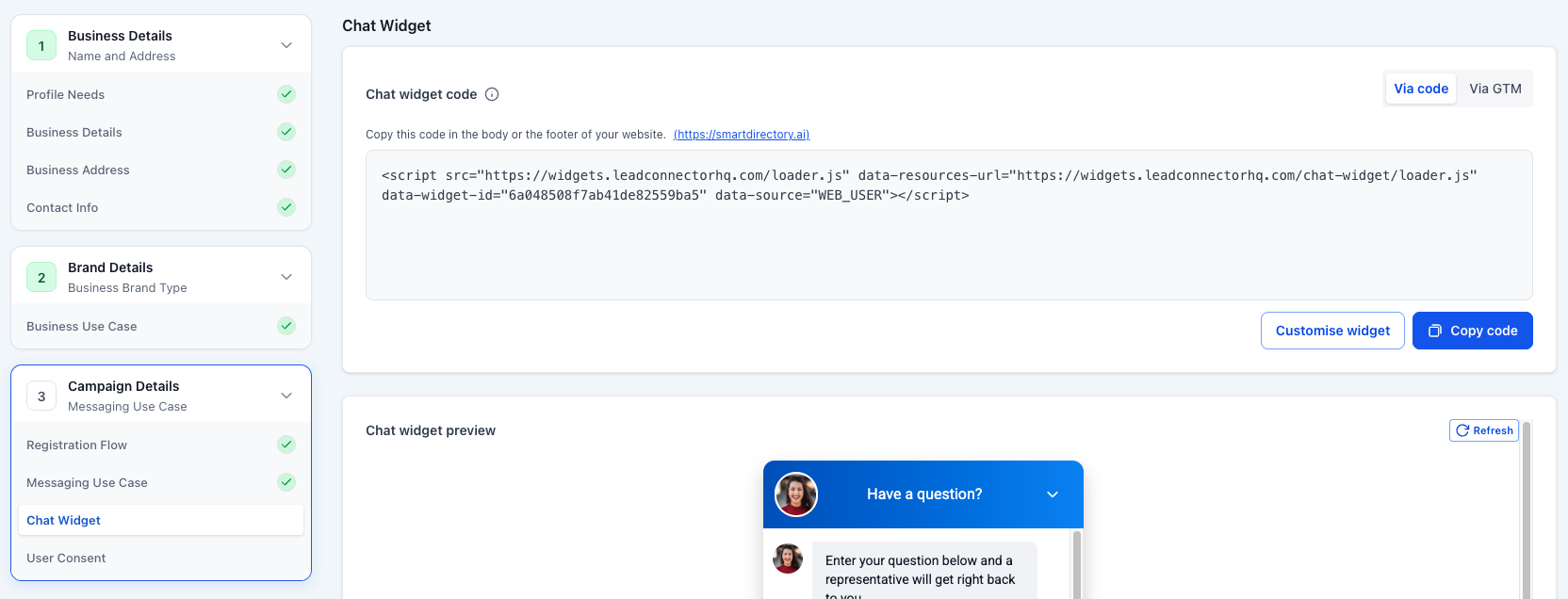Click the checkmark beside Contact Info
This screenshot has width=1568, height=599.
tap(286, 207)
